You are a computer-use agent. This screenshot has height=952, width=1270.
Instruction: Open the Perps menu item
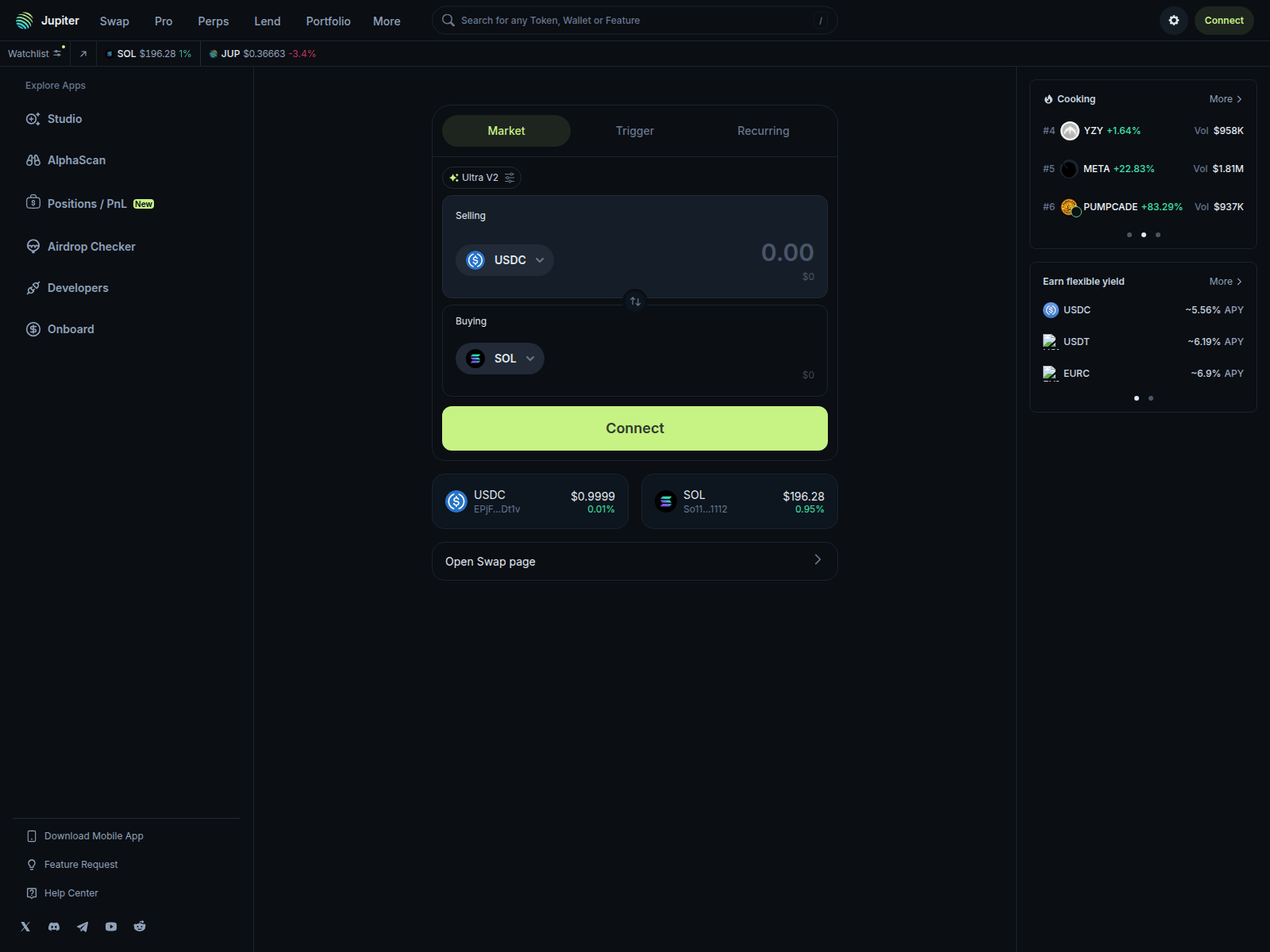pos(213,21)
